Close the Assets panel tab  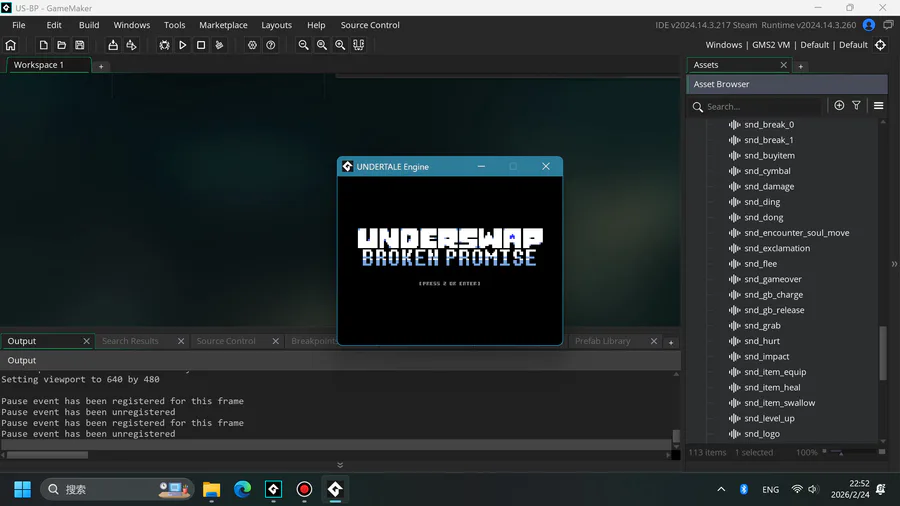[x=783, y=65]
